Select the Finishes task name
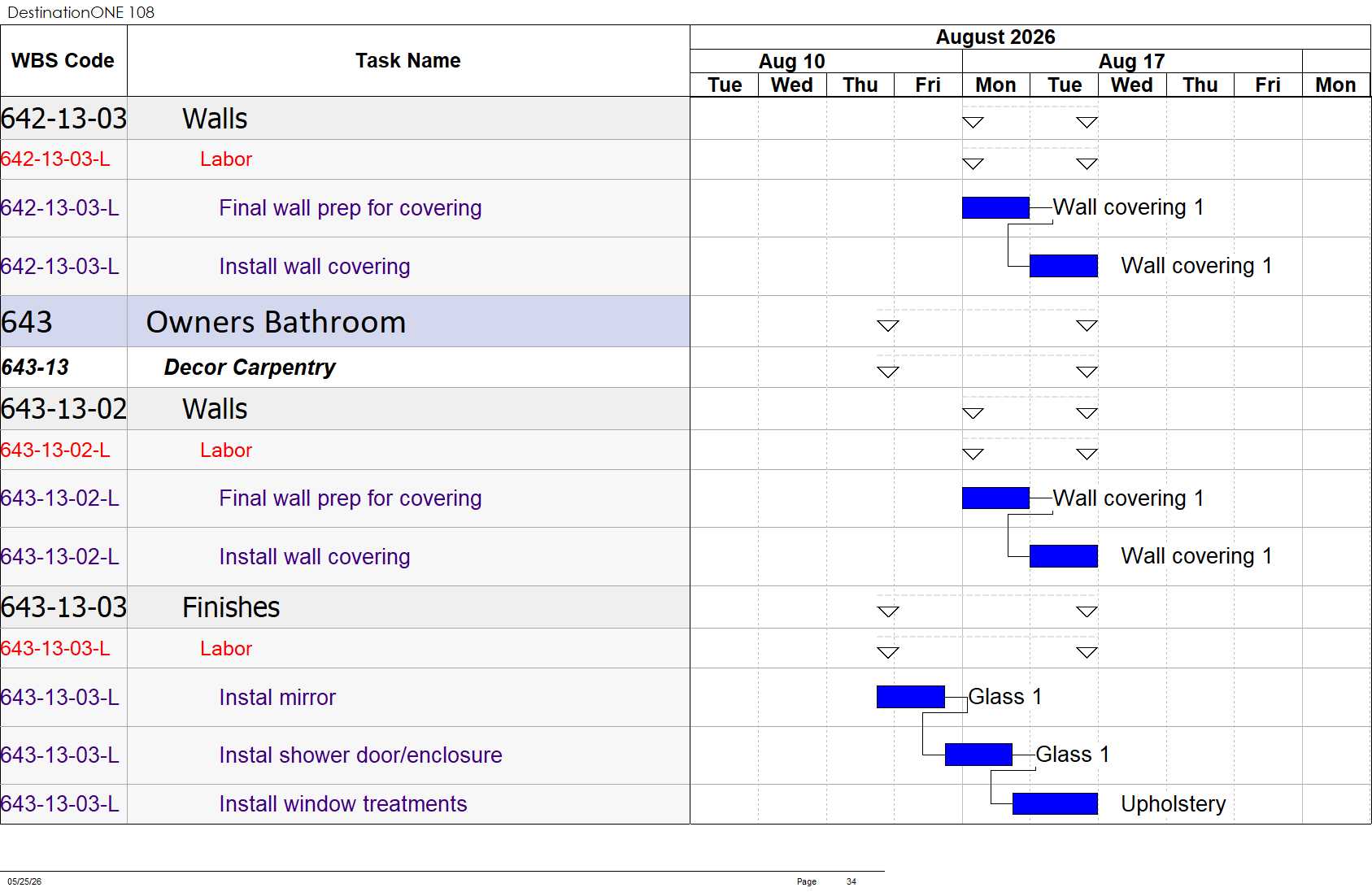Screen dimensions: 1372x892 coord(231,607)
